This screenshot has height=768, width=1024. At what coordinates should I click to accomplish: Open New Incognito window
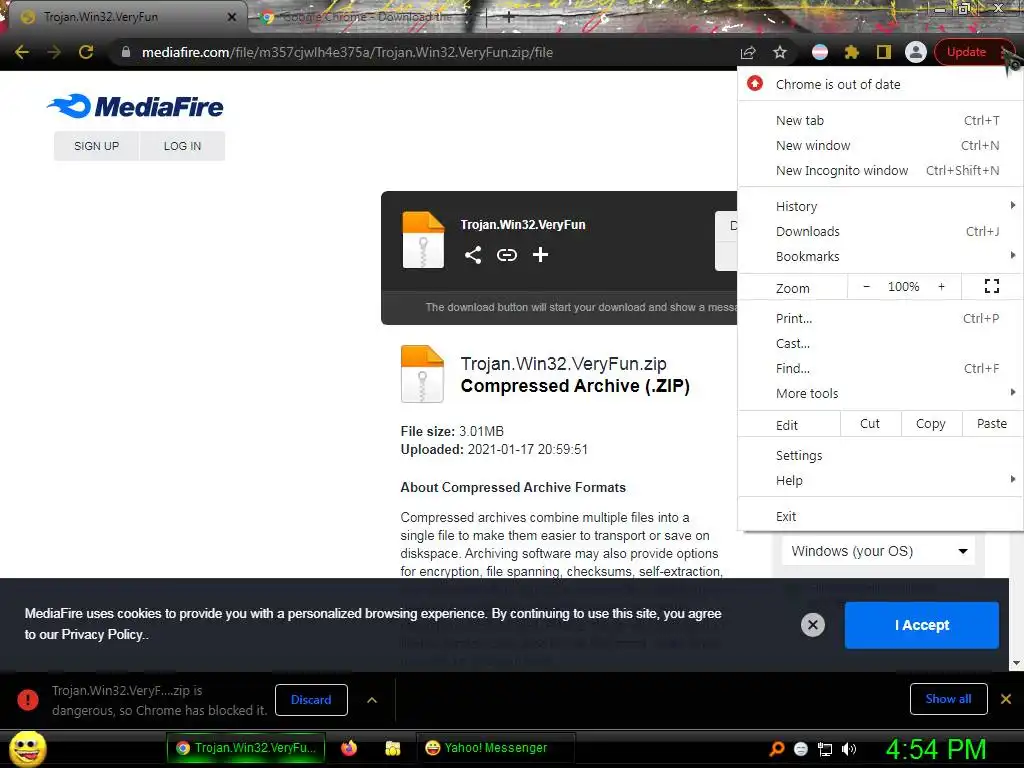pos(880,170)
